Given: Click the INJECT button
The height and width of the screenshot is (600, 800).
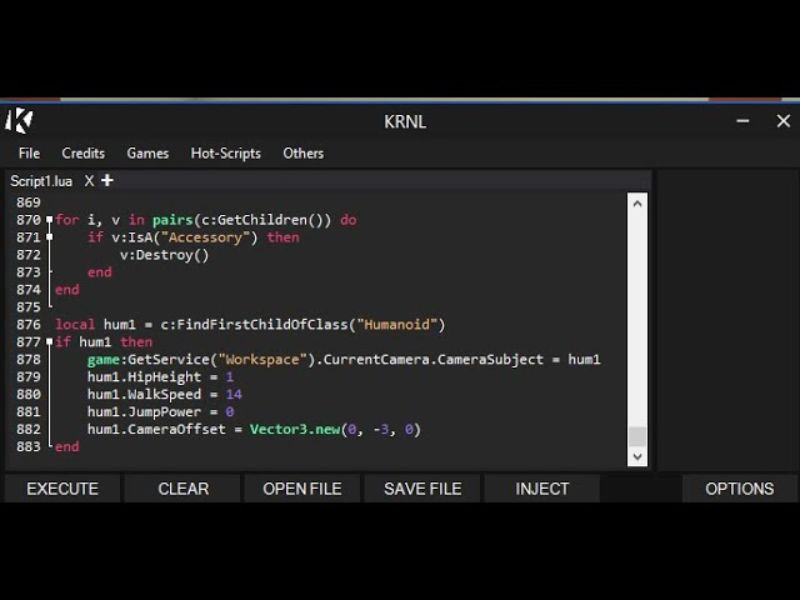Looking at the screenshot, I should click(542, 489).
